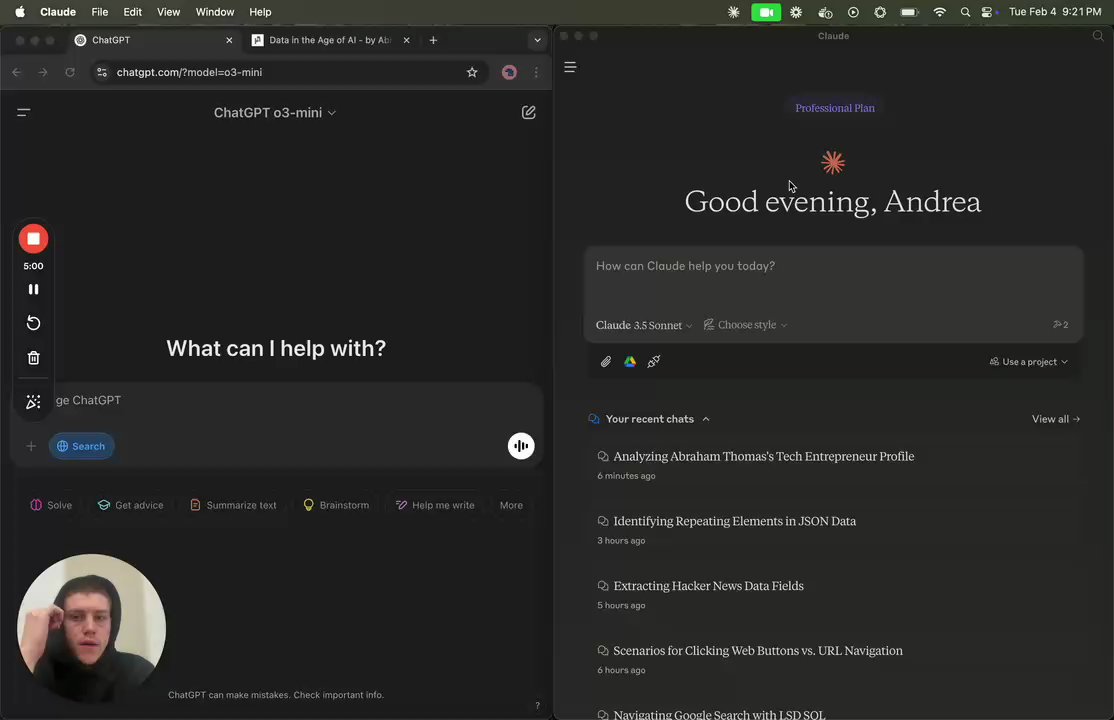Open View all recent chats link
The height and width of the screenshot is (720, 1114).
click(1056, 419)
